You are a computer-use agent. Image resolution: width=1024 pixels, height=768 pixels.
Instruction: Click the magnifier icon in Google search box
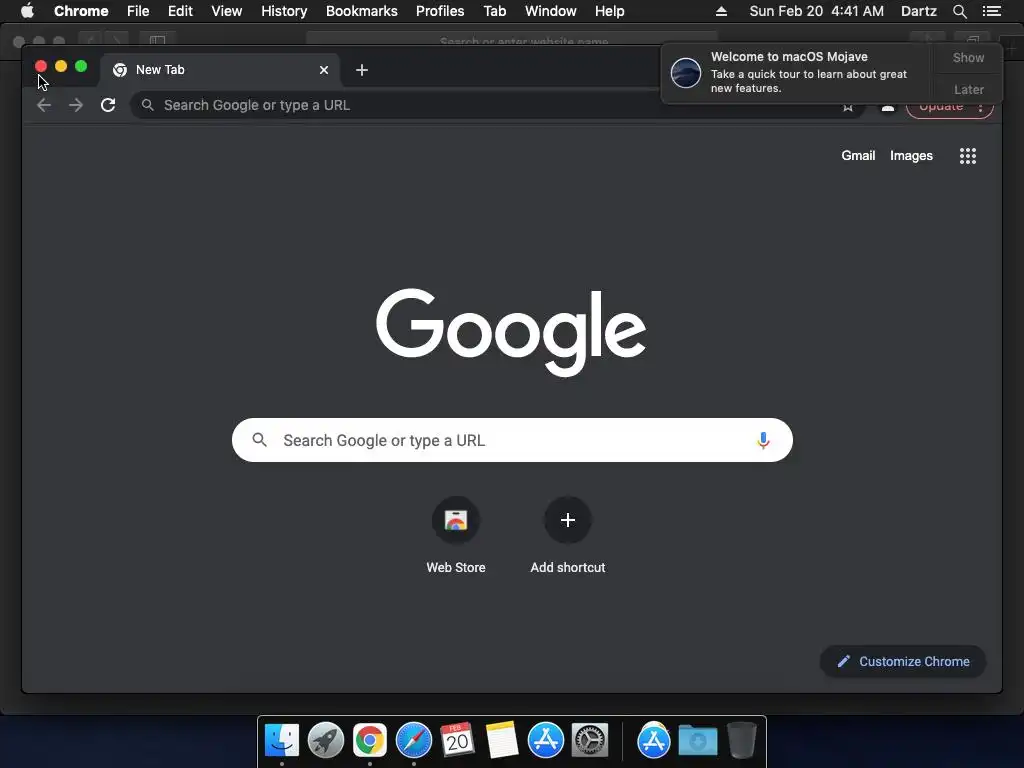[259, 440]
